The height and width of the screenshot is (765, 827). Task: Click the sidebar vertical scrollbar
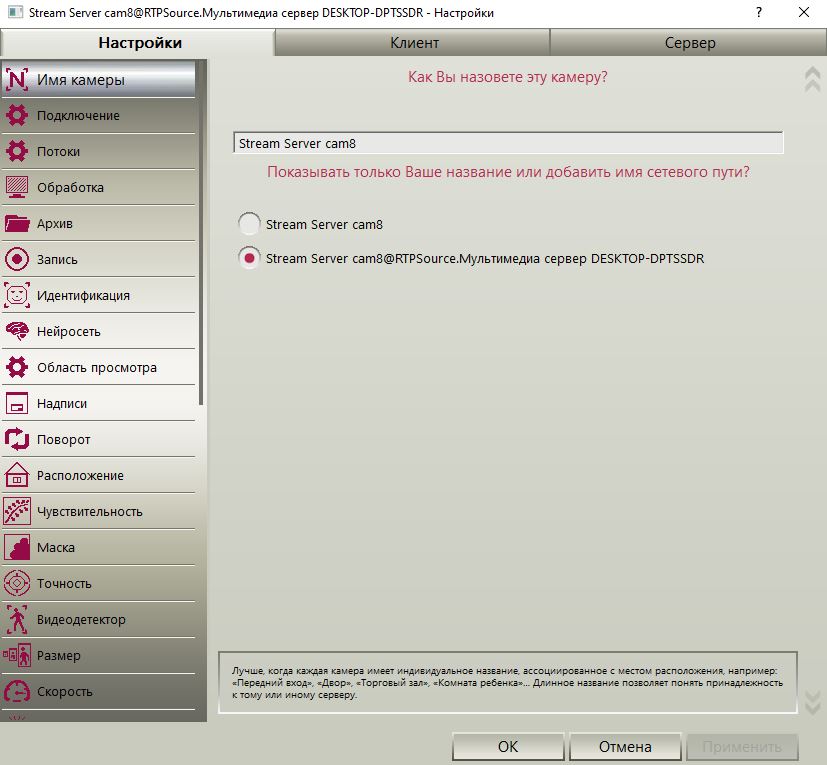click(x=201, y=232)
